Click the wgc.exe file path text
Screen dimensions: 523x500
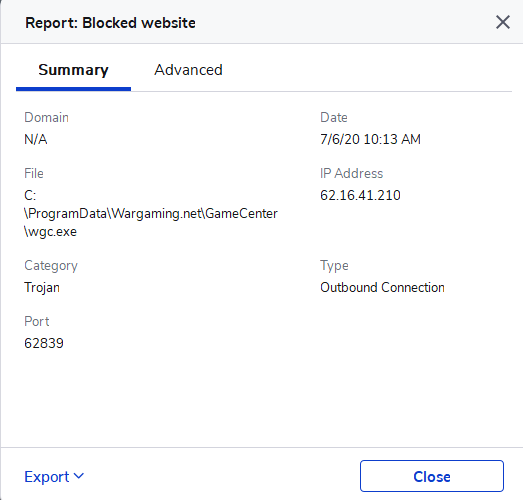(151, 213)
